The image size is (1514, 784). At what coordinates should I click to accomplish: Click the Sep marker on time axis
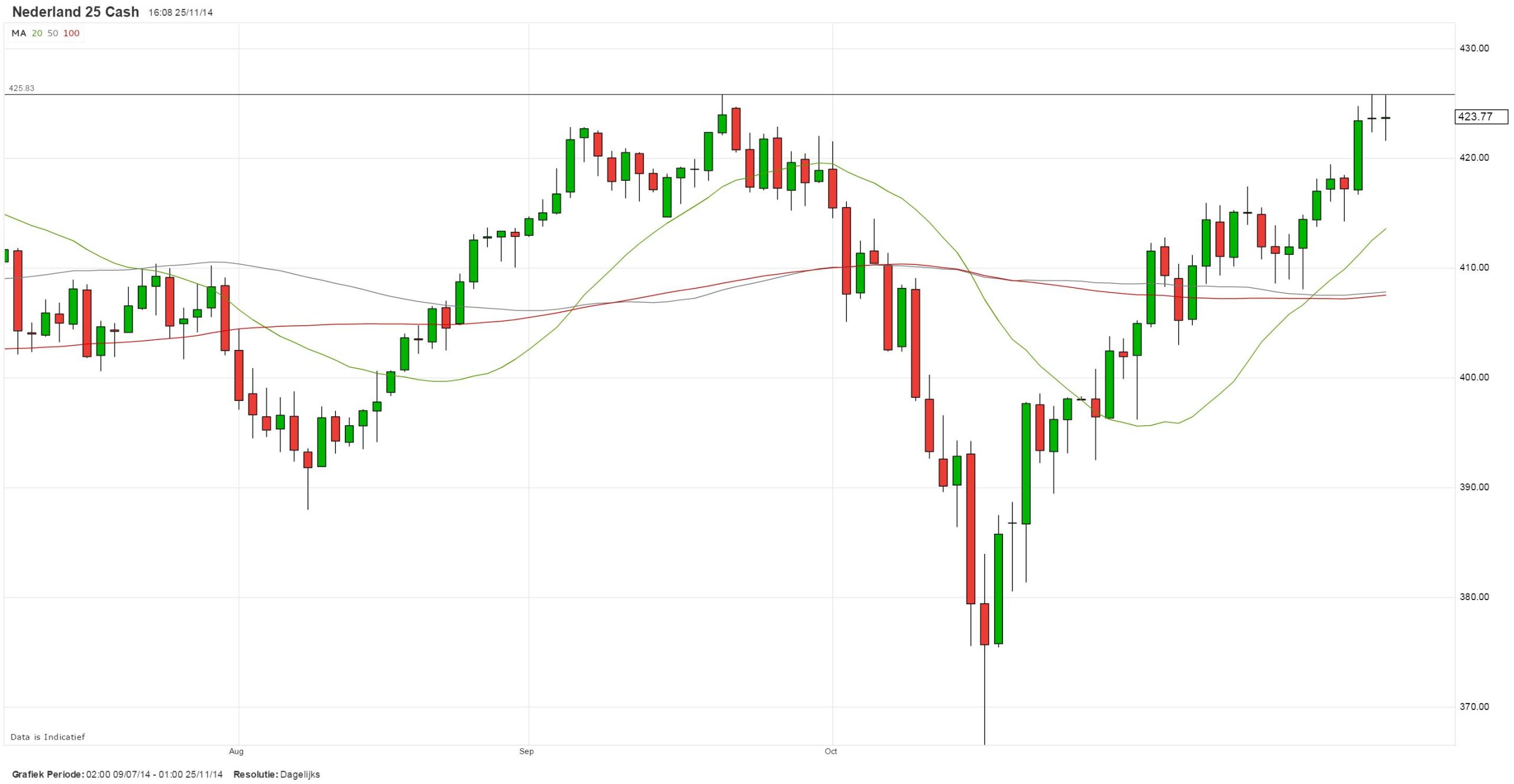click(526, 751)
